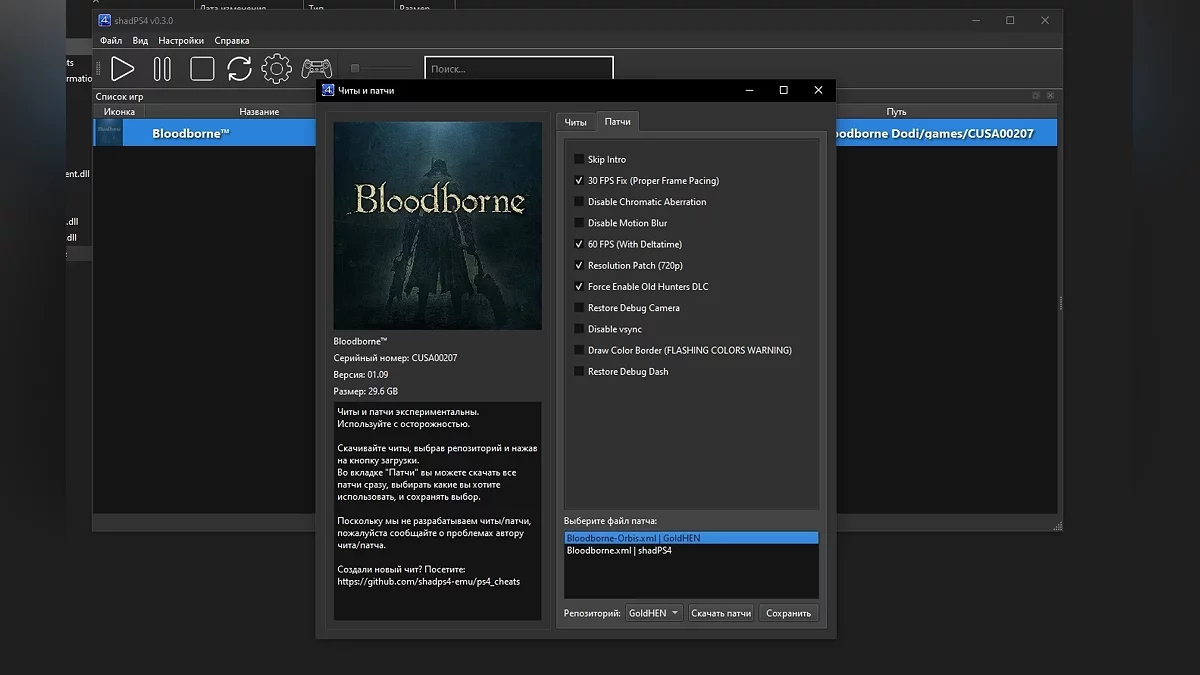This screenshot has width=1200, height=675.
Task: Click the Версия: 01.09 text
Action: point(360,375)
